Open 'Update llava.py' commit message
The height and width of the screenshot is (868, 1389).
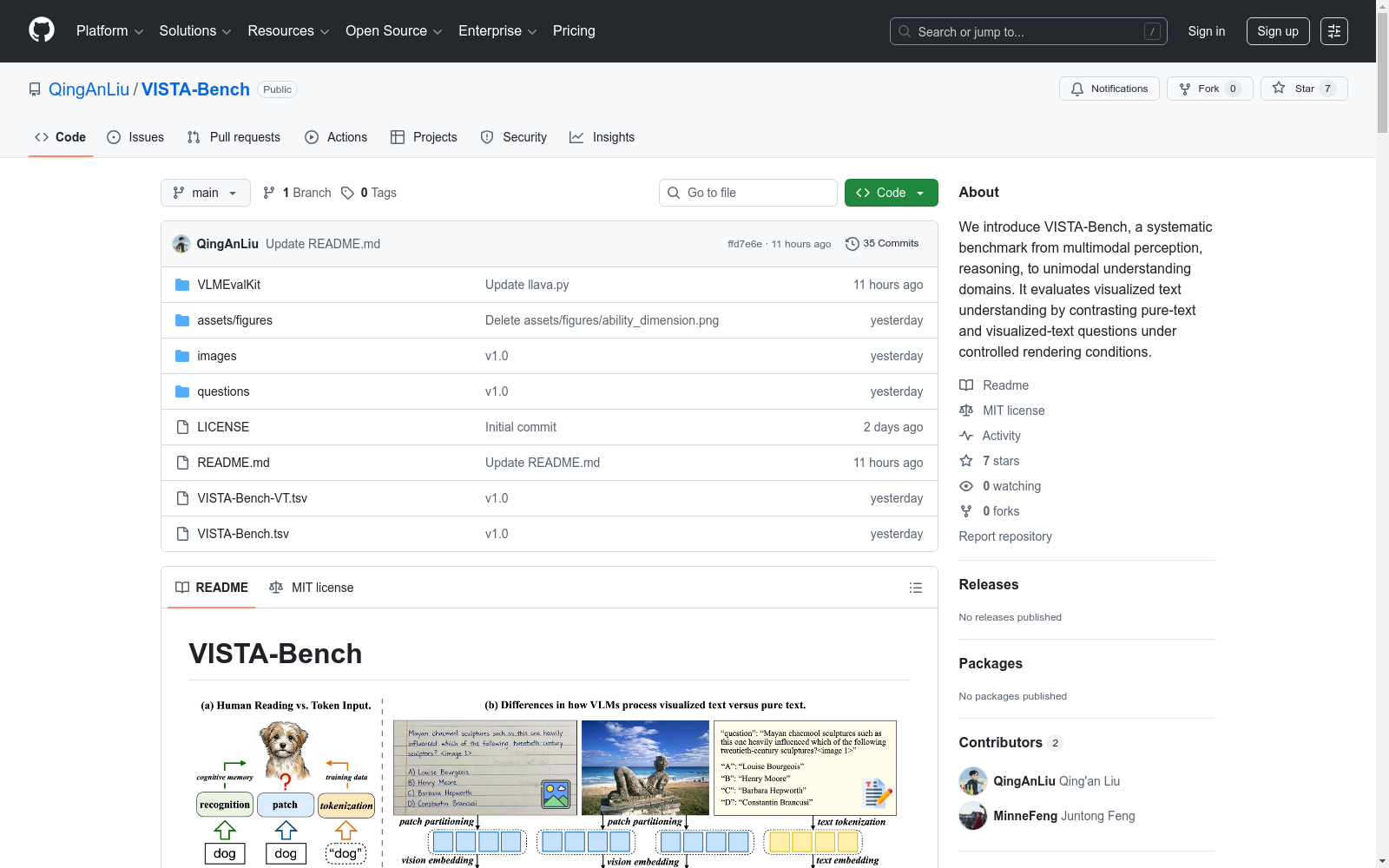pos(527,285)
